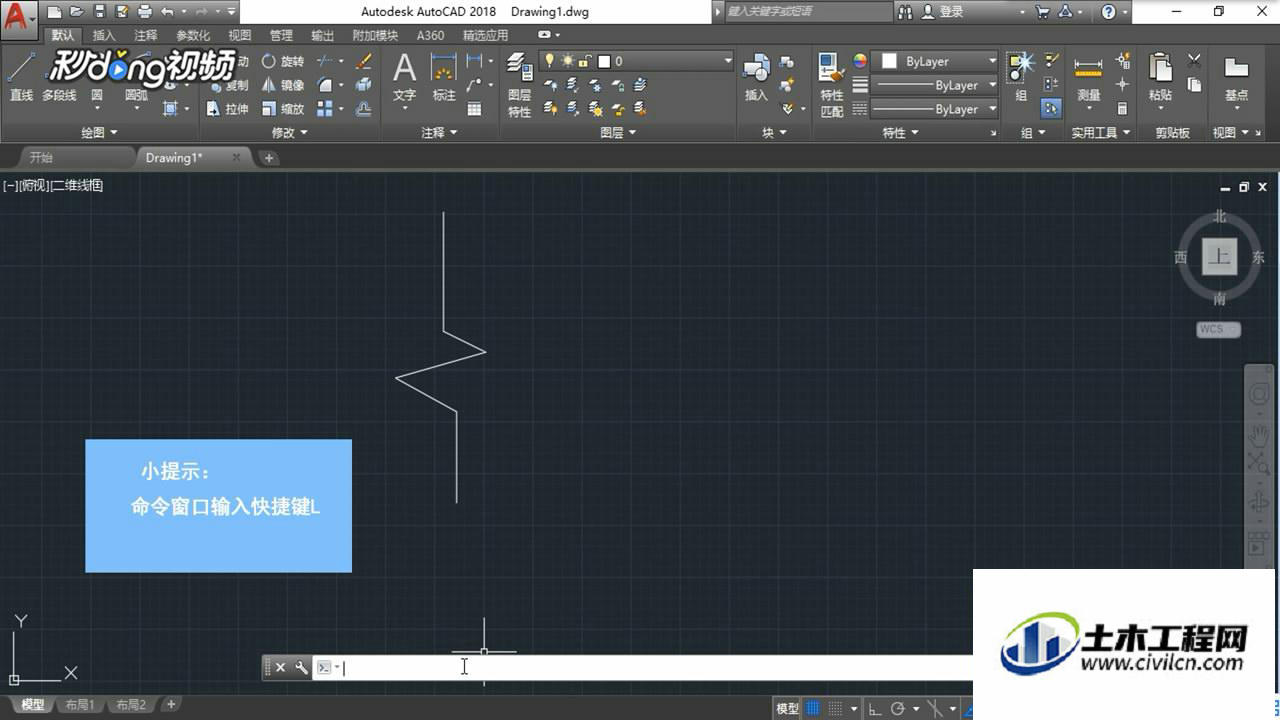Viewport: 1280px width, 720px height.
Task: Click the Insert block (插入) icon
Action: point(756,78)
